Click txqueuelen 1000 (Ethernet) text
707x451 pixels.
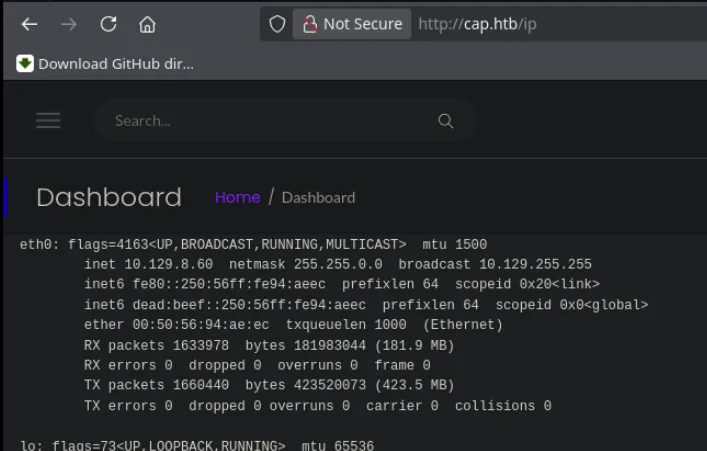click(x=394, y=325)
